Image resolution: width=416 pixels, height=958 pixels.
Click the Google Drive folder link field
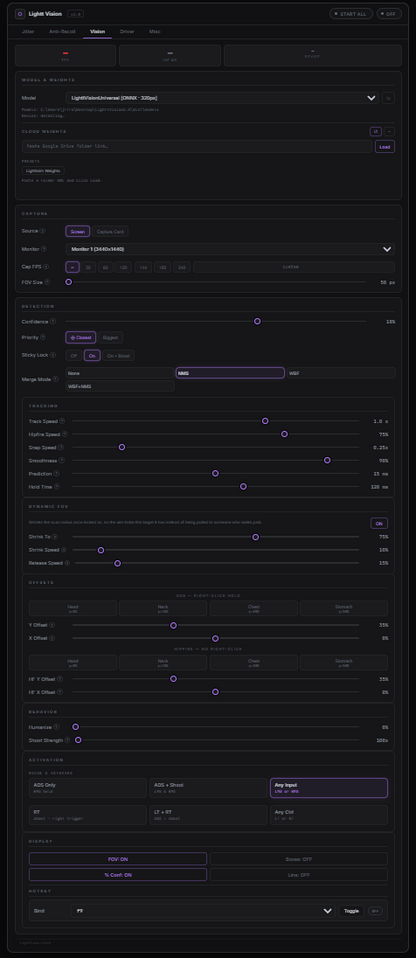pyautogui.click(x=197, y=147)
